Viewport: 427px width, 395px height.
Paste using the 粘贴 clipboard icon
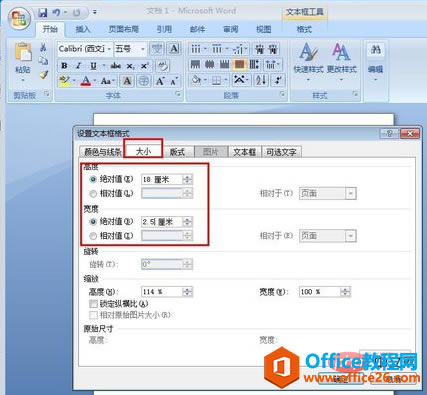pos(23,53)
